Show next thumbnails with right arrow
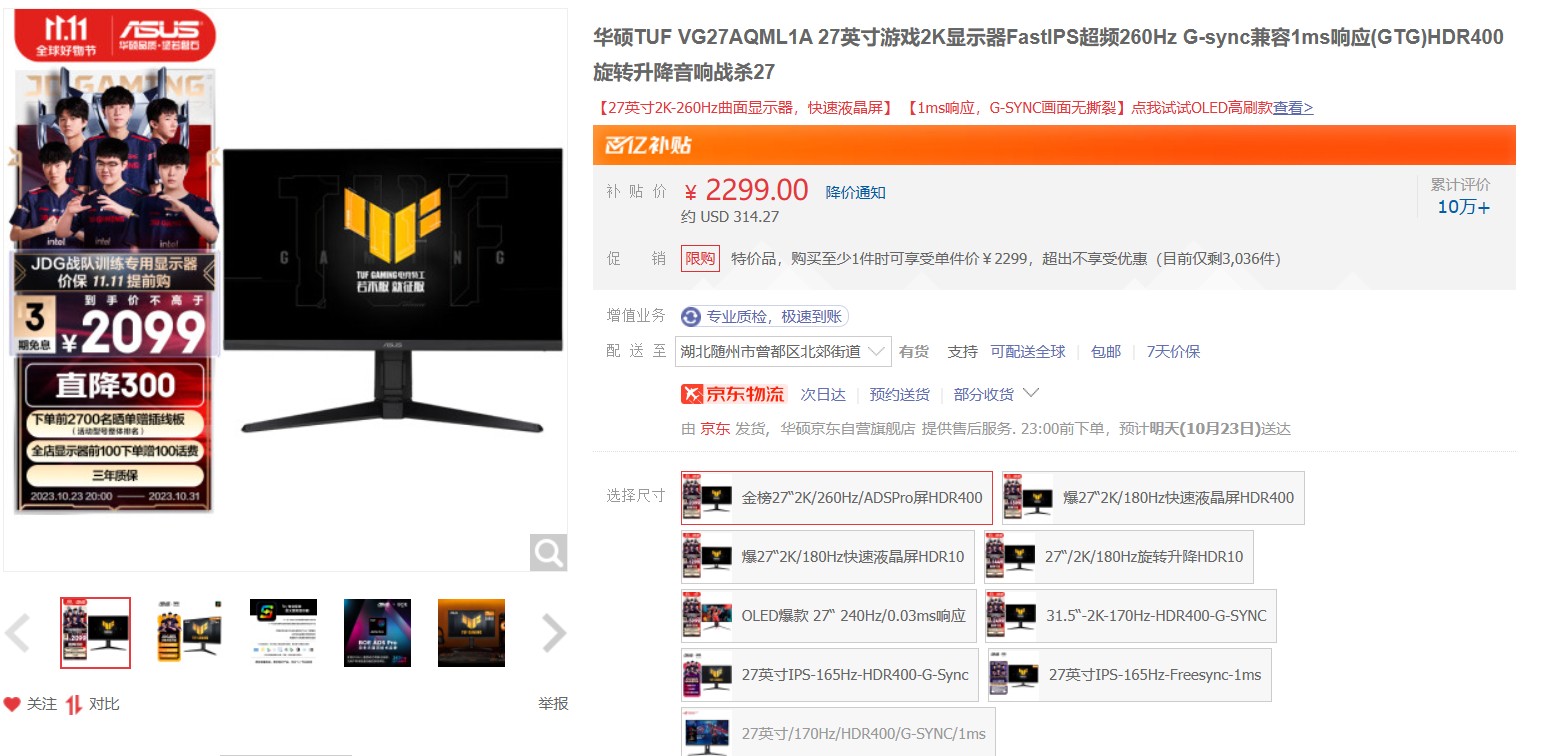 (553, 633)
